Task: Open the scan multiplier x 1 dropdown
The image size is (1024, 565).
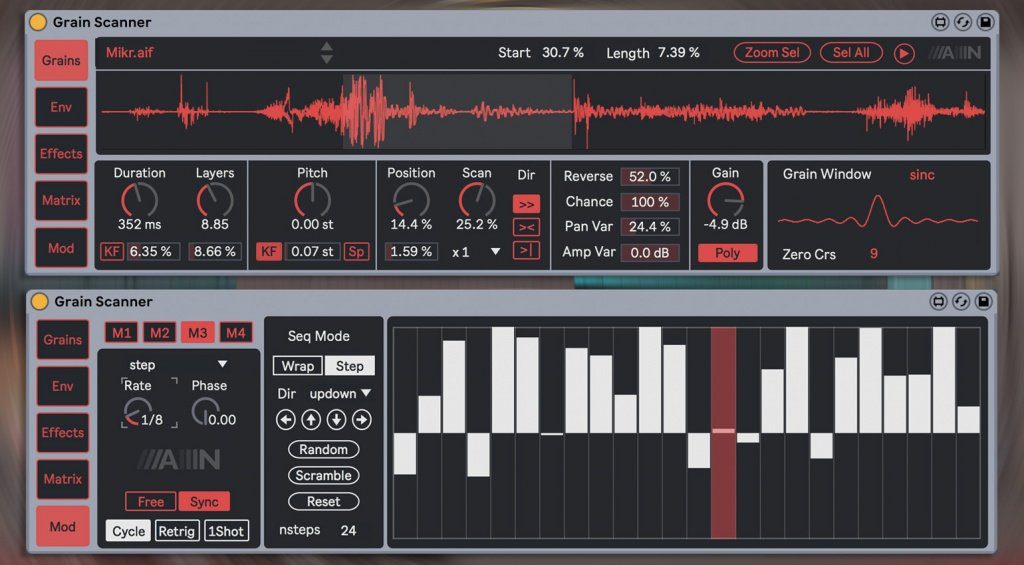Action: click(477, 251)
